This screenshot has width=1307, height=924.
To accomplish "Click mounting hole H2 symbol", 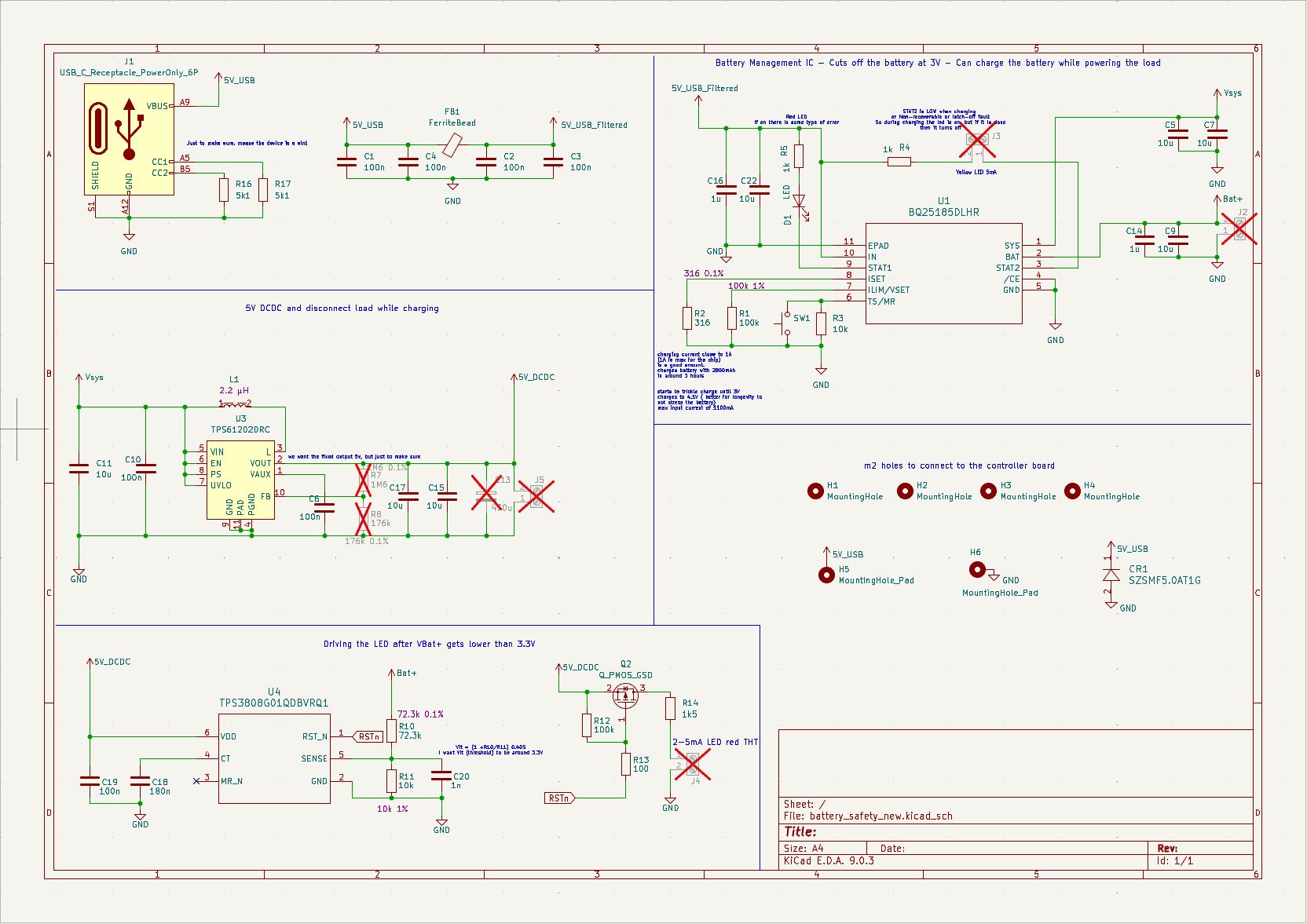I will click(905, 491).
